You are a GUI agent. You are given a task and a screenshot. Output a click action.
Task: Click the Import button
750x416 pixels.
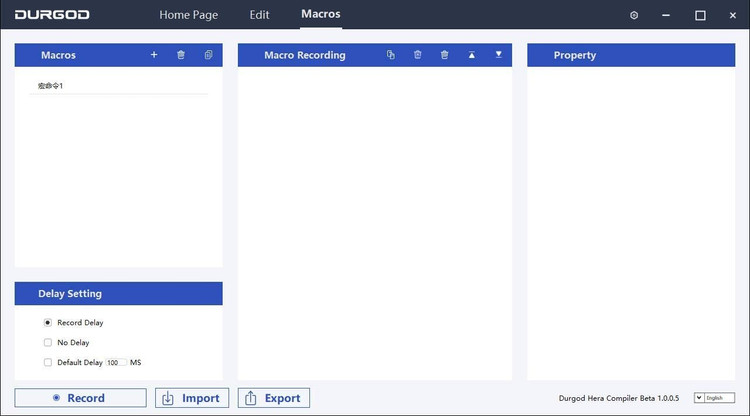(192, 398)
